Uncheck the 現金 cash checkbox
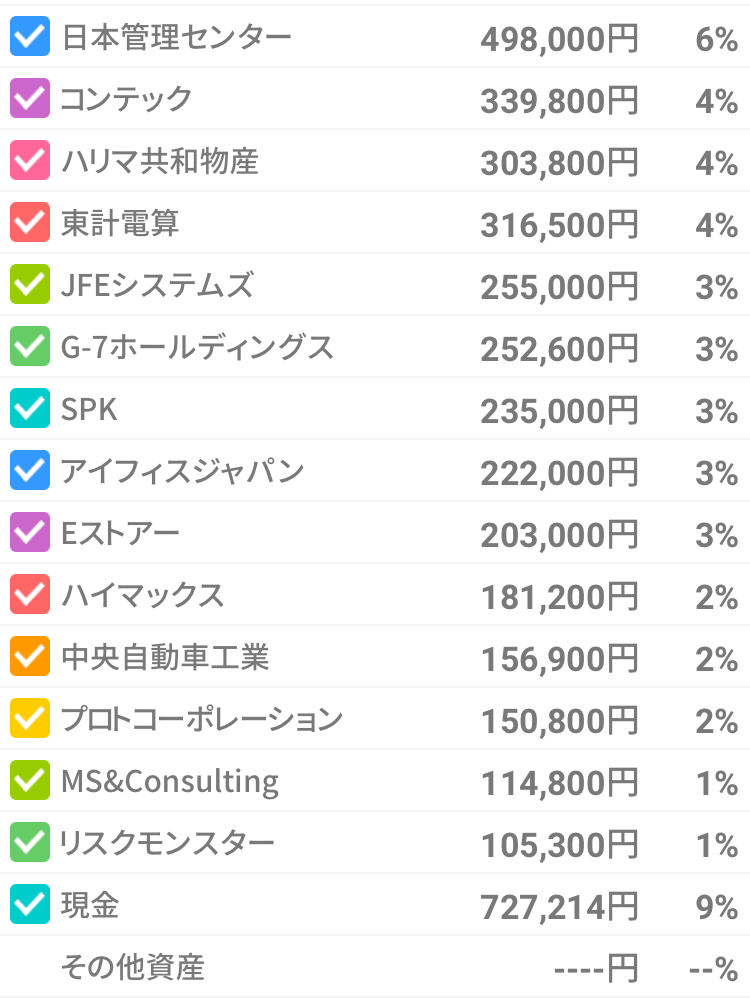Image resolution: width=750 pixels, height=998 pixels. [30, 904]
